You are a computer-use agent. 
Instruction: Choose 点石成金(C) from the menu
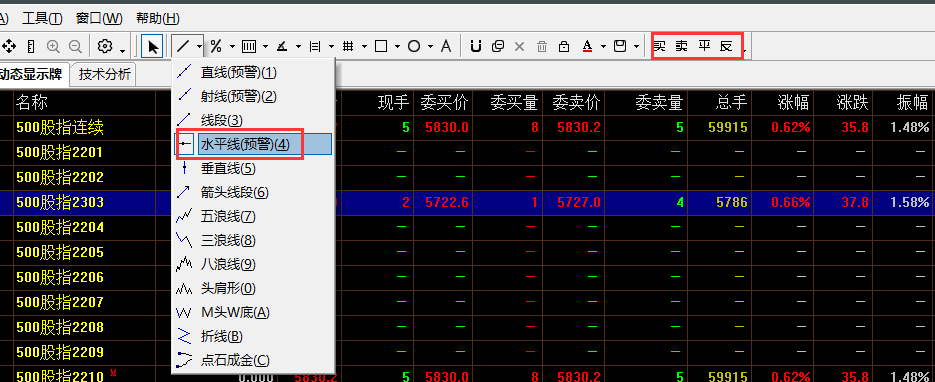pos(253,360)
